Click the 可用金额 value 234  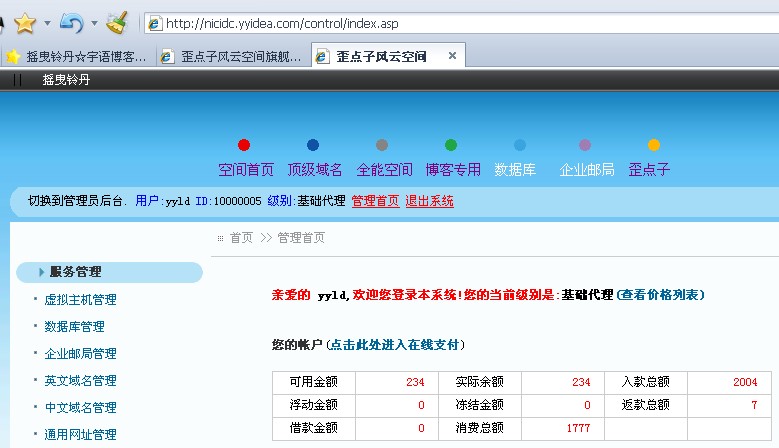[415, 382]
